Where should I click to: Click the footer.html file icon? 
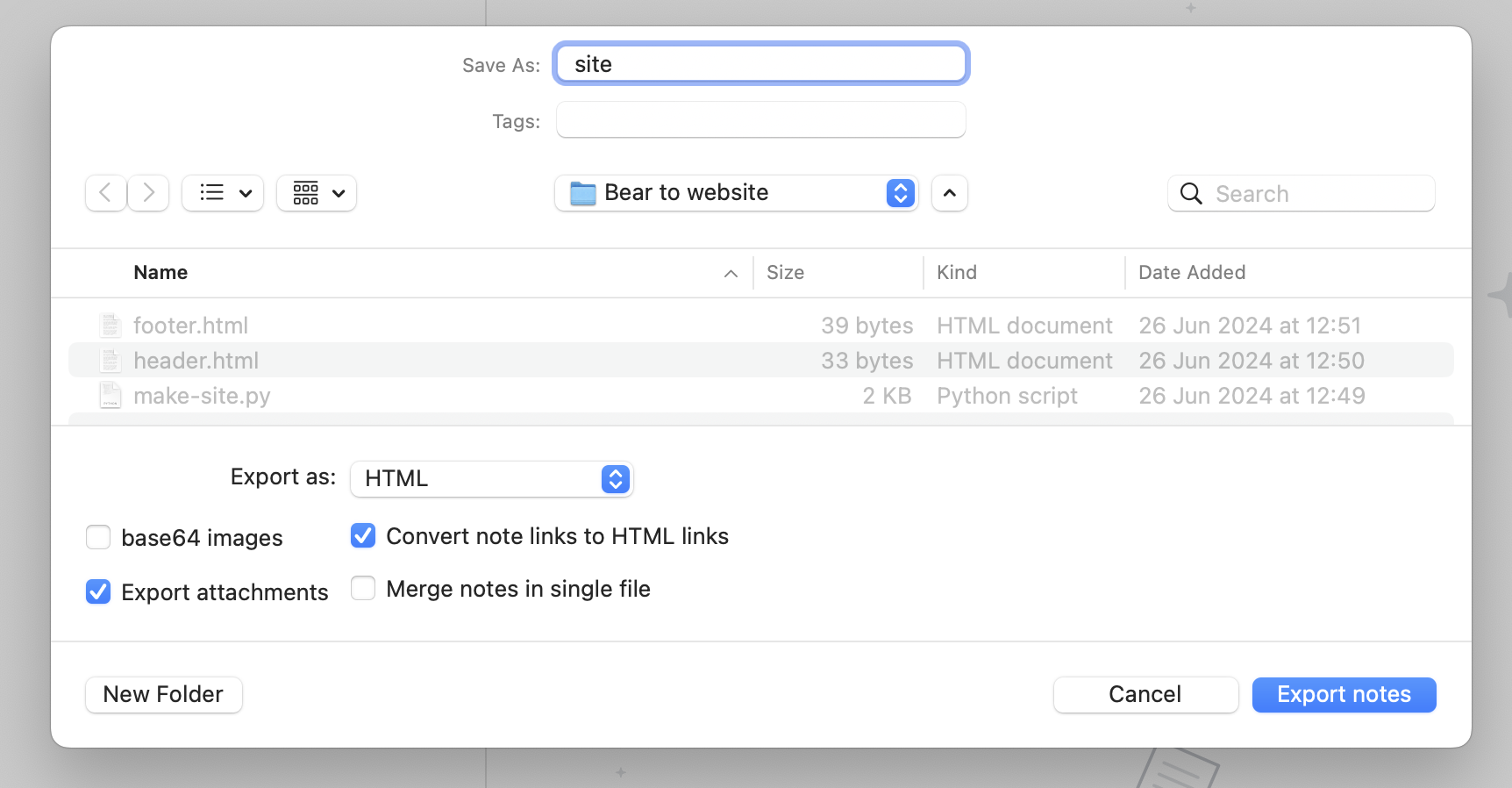(x=111, y=326)
